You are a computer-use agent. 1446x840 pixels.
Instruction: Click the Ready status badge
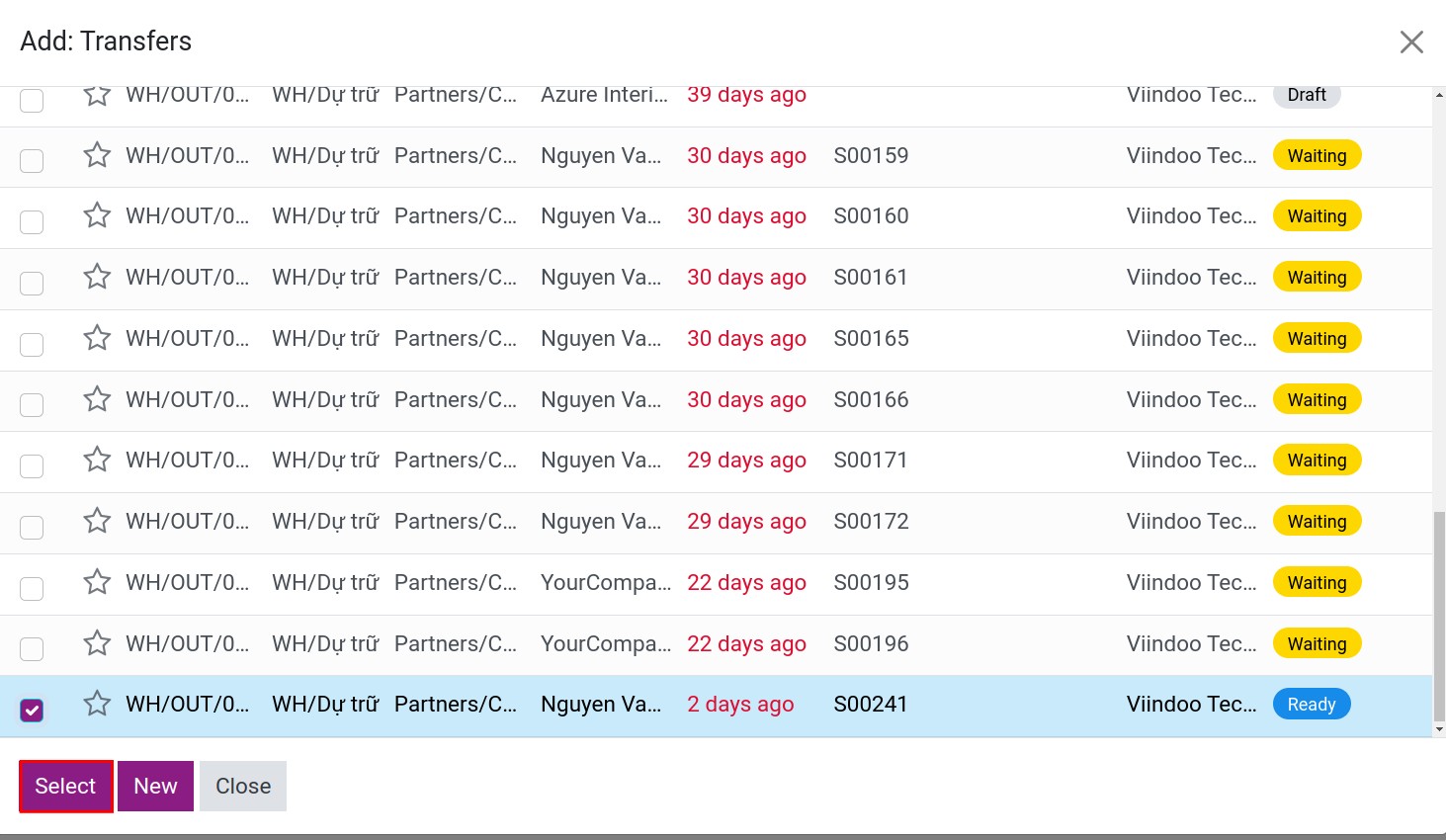click(x=1312, y=704)
